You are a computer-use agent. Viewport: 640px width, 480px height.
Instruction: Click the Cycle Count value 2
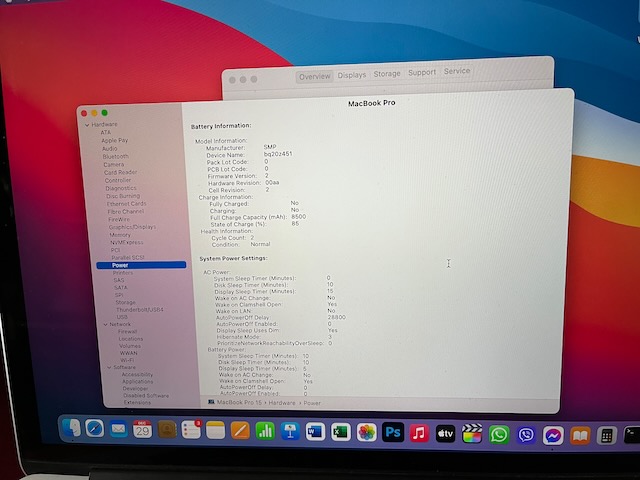click(x=252, y=238)
